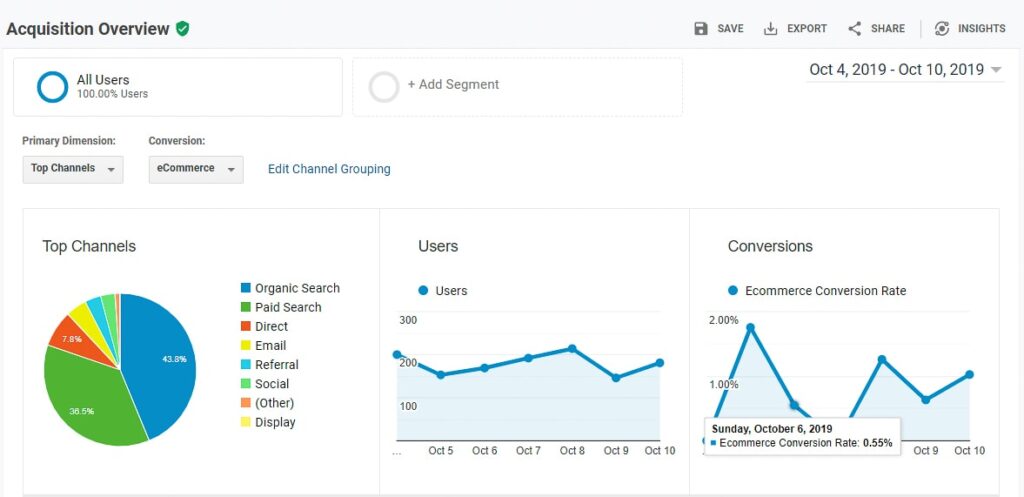The width and height of the screenshot is (1024, 497).
Task: Expand the date range picker
Action: point(906,70)
